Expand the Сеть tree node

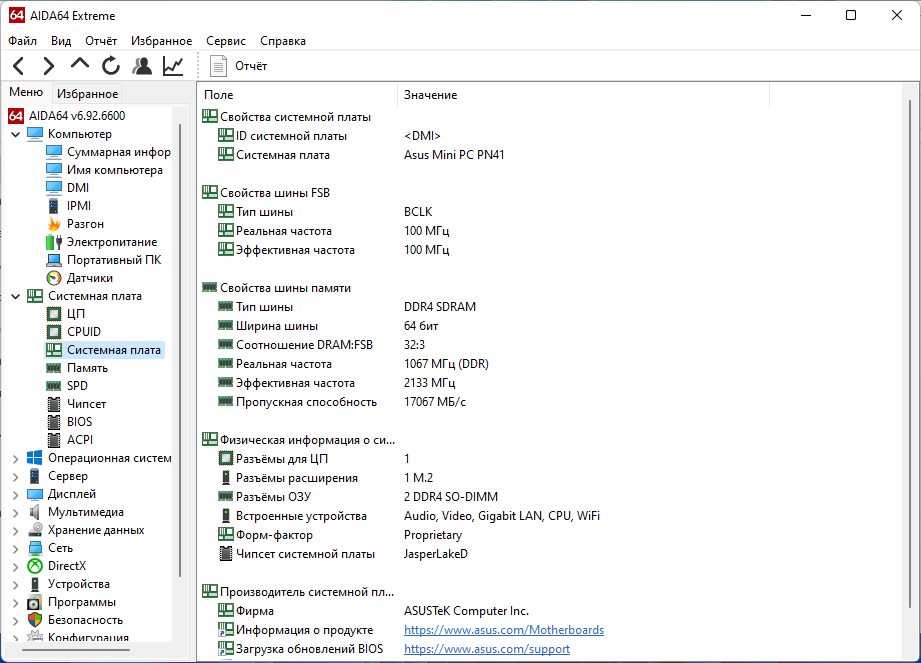click(16, 549)
